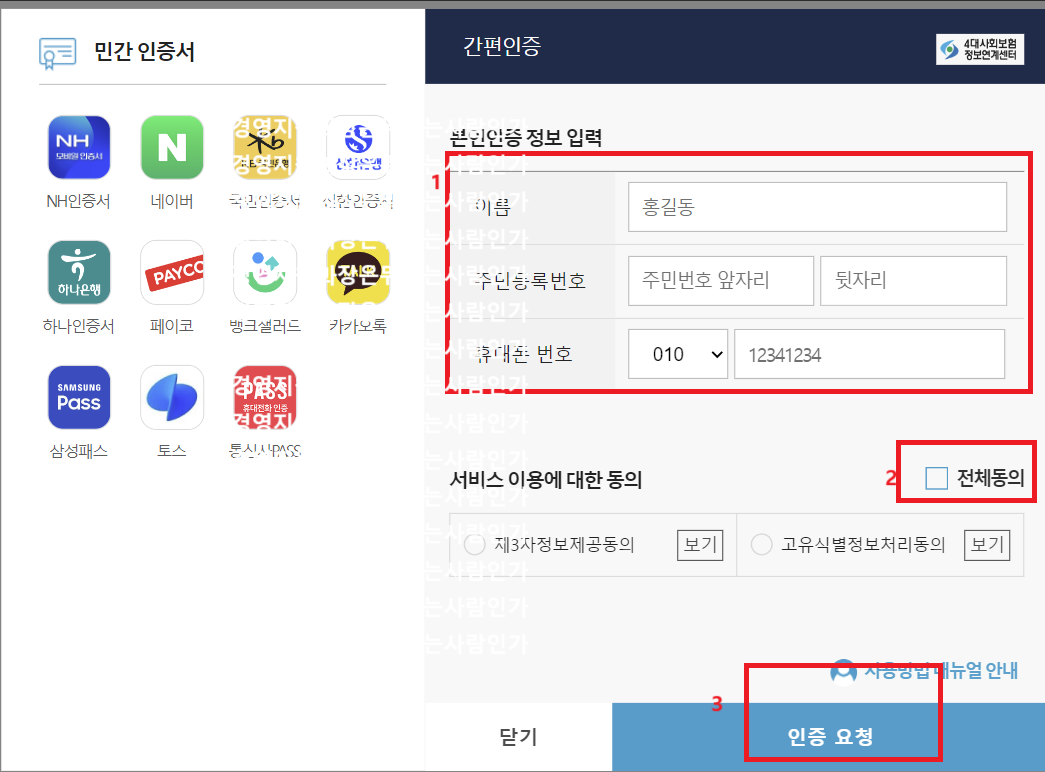The width and height of the screenshot is (1045, 772).
Task: Select the 하나인증서 icon
Action: click(x=79, y=272)
